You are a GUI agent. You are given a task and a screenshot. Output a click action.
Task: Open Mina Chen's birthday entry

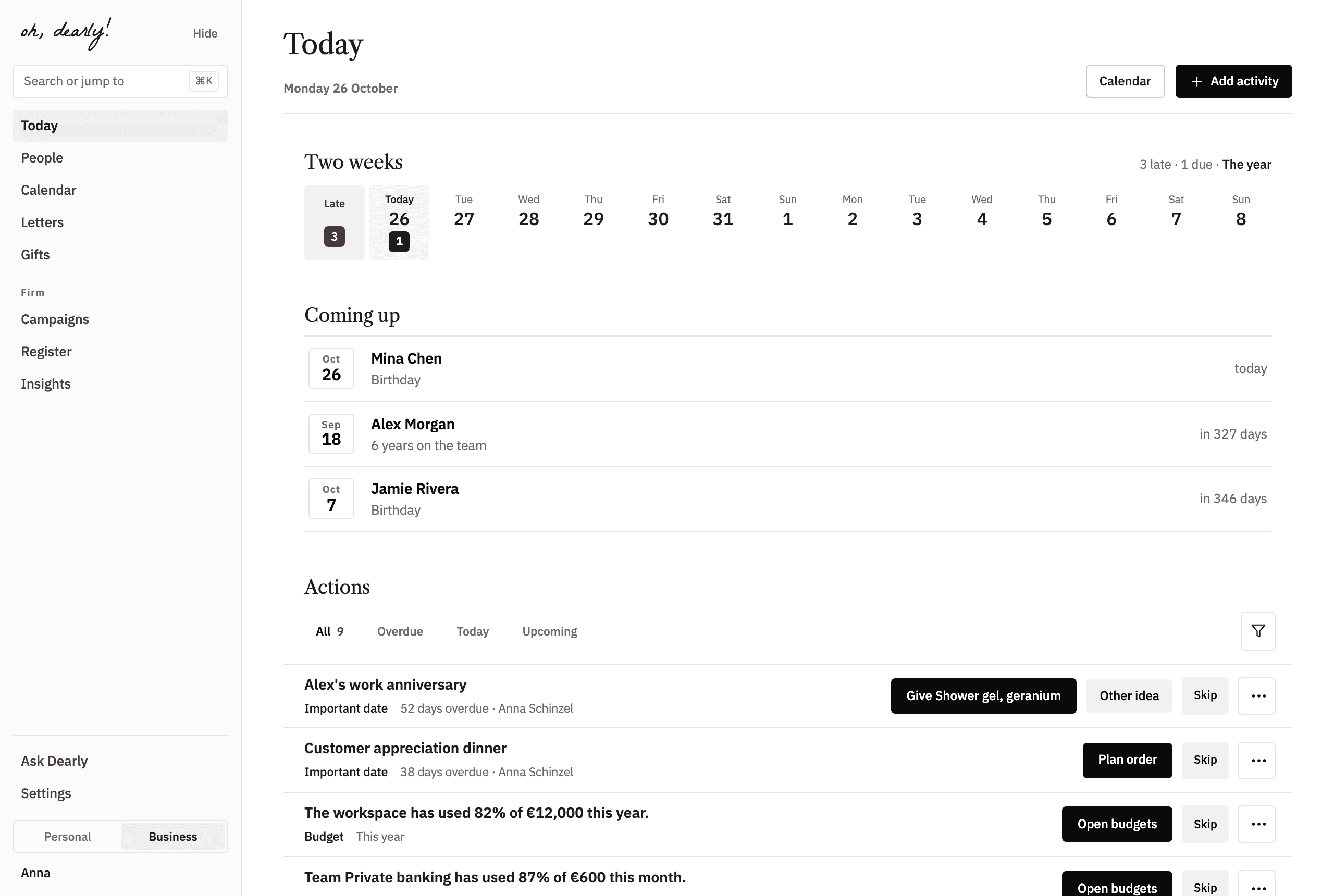[x=787, y=369]
